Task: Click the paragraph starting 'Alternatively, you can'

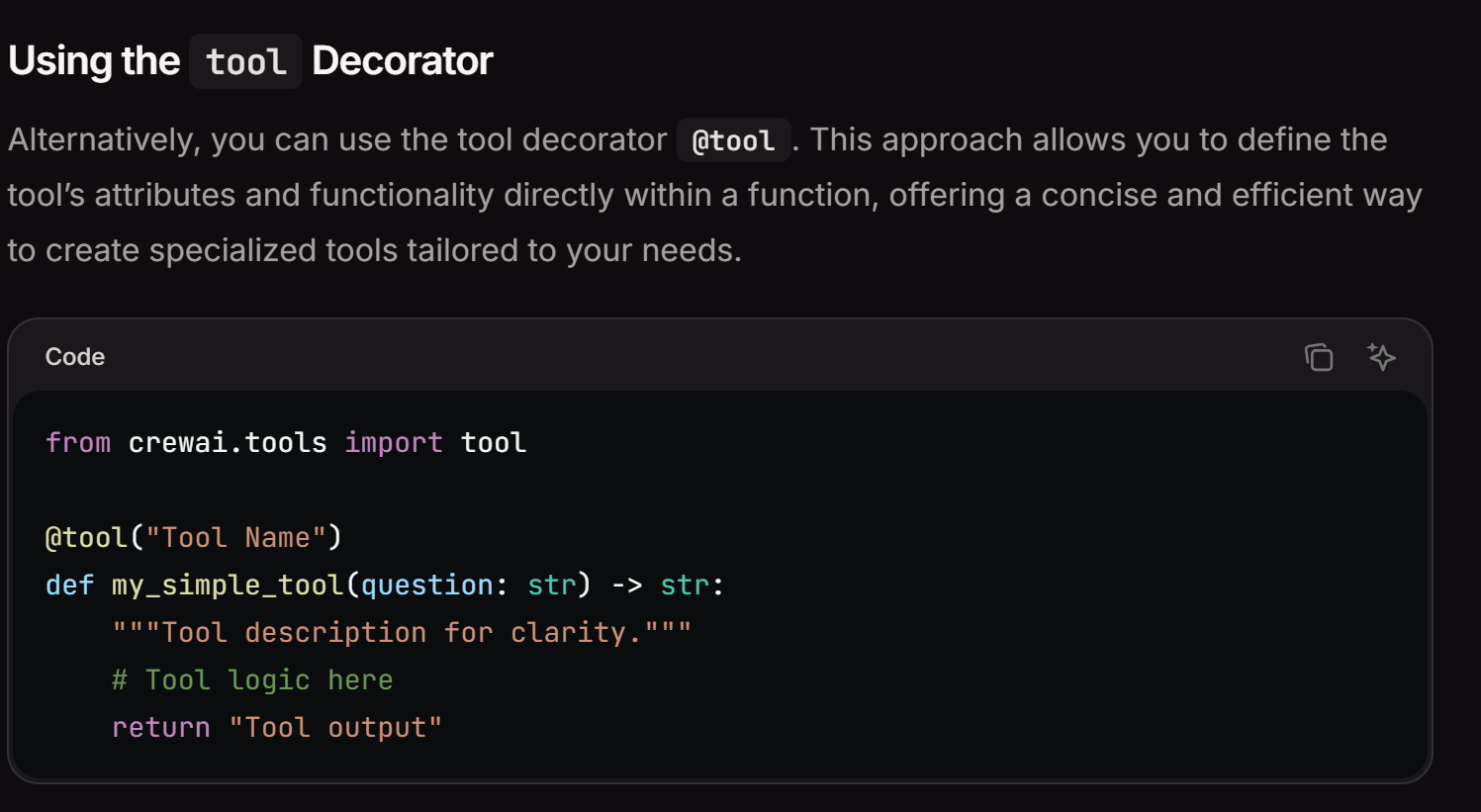Action: pyautogui.click(x=693, y=195)
